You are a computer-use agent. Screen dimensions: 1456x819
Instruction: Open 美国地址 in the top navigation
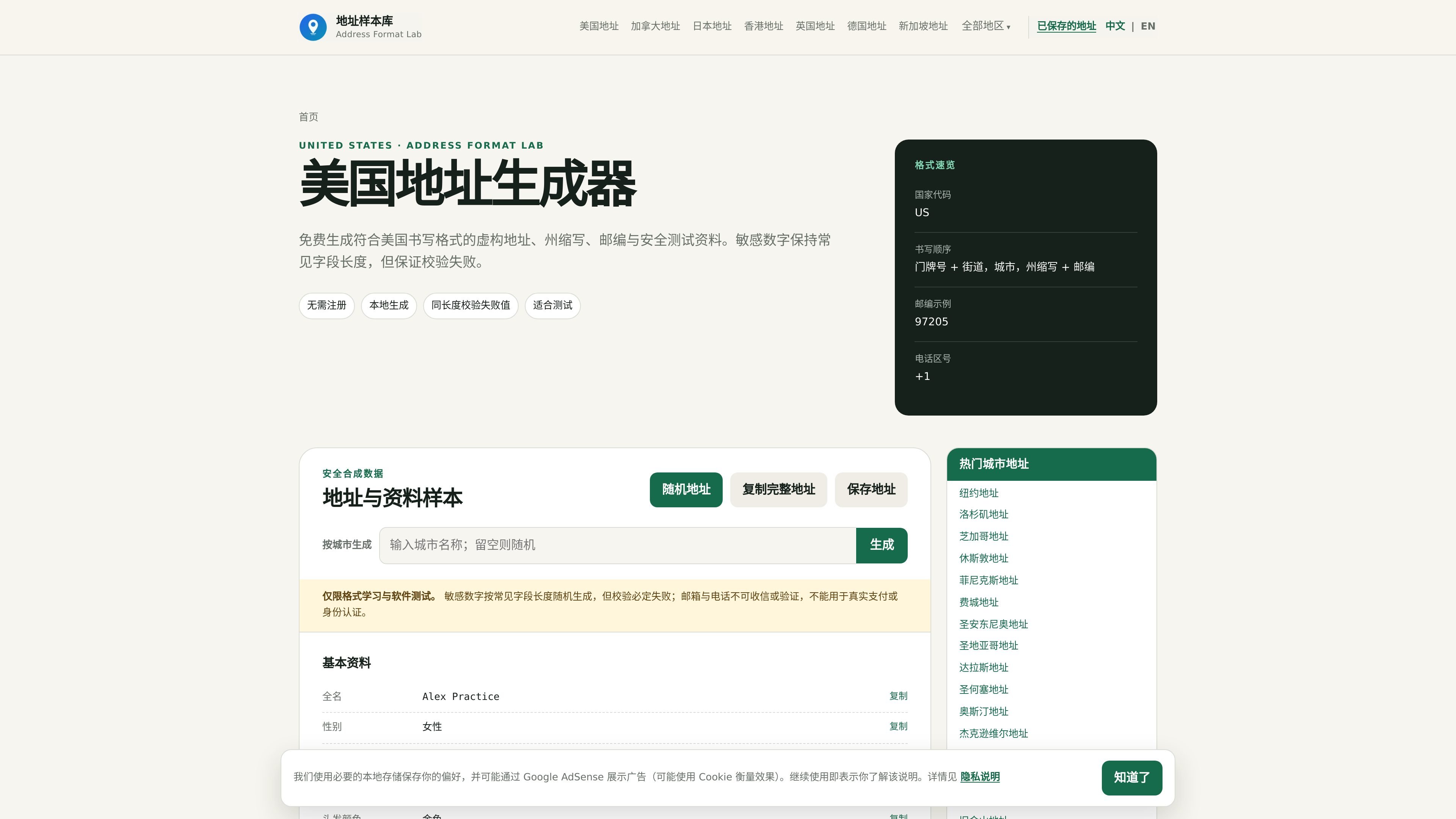click(x=599, y=26)
